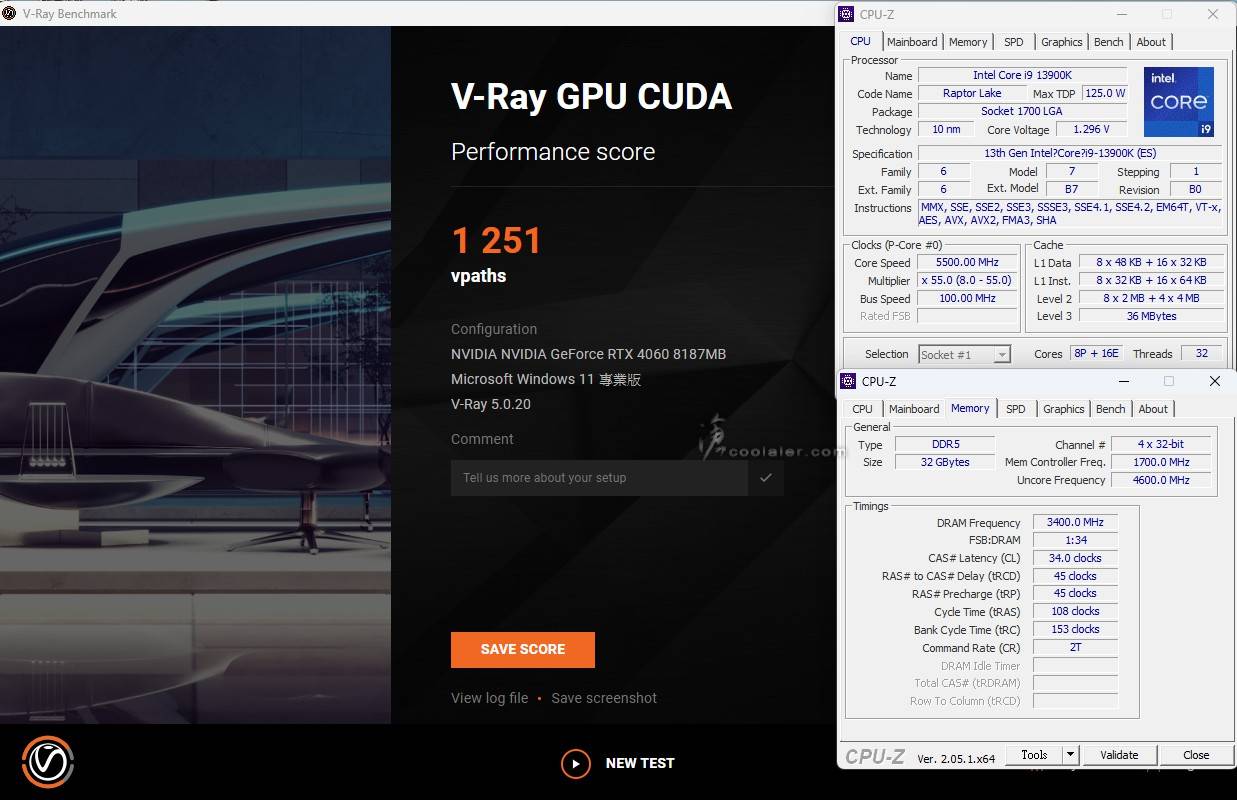Screen dimensions: 1237x800
Task: Click the Validate button in CPU-Z
Action: click(x=1119, y=755)
